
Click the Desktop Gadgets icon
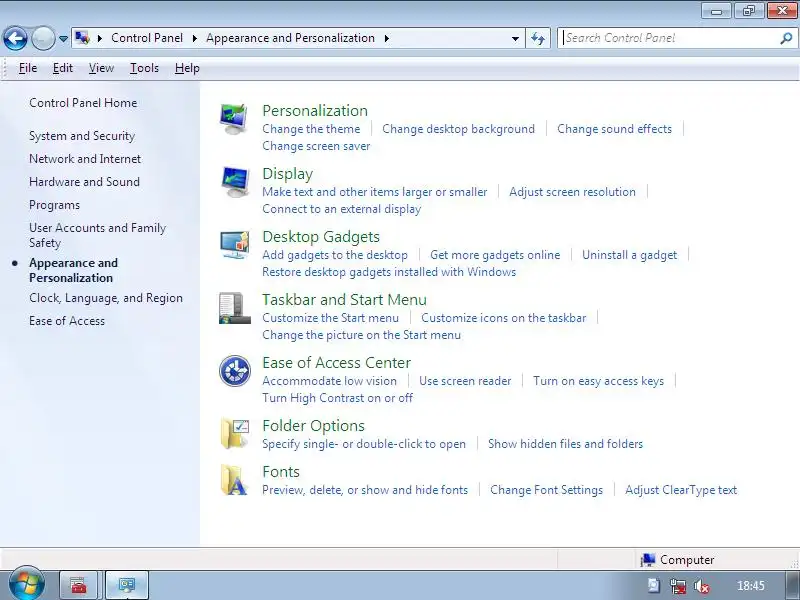click(x=235, y=245)
